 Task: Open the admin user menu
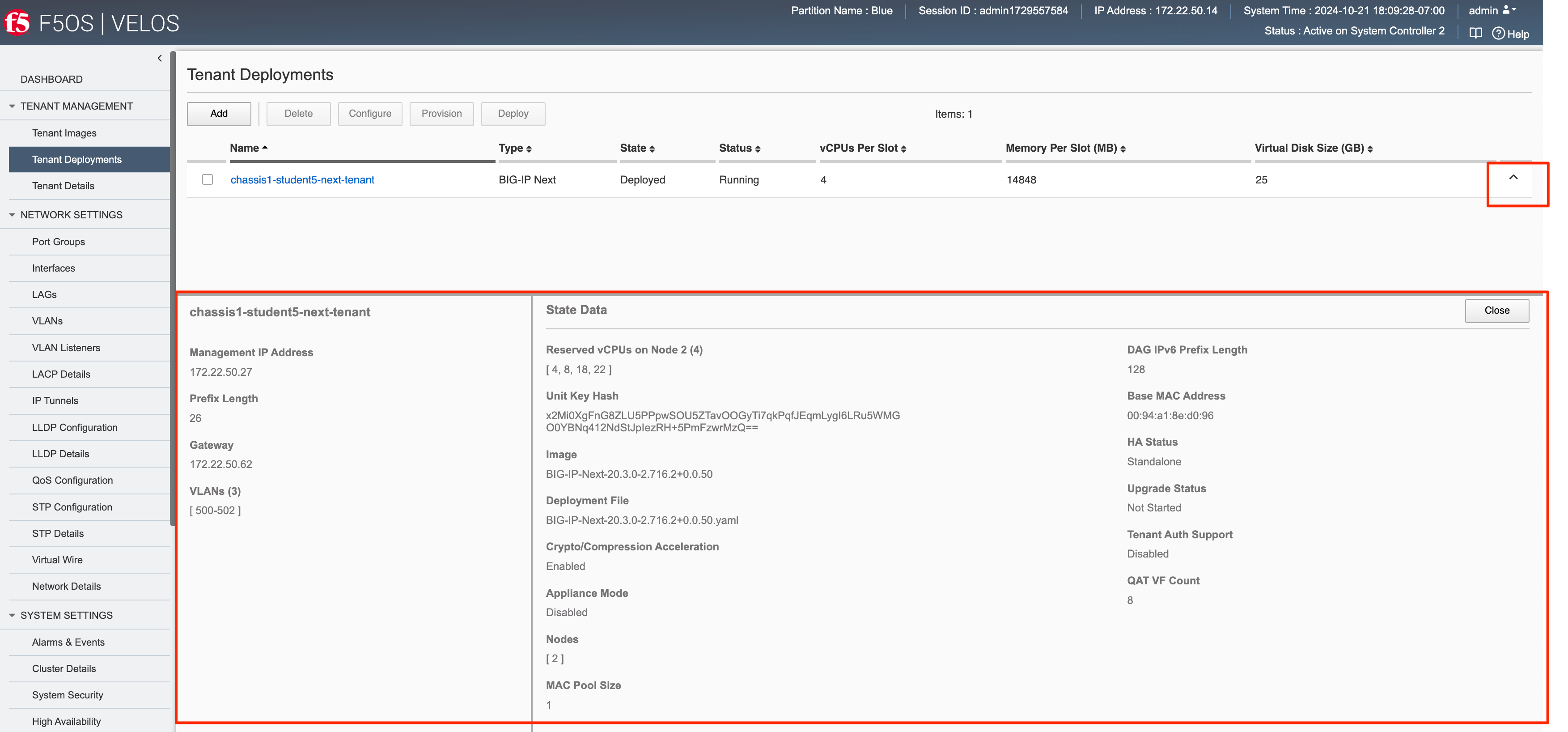(1492, 10)
